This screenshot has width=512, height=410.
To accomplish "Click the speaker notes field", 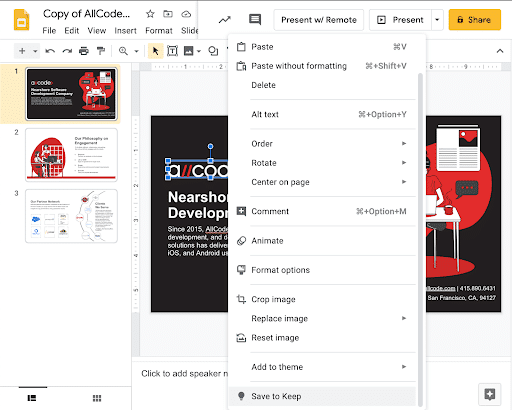I will 184,374.
